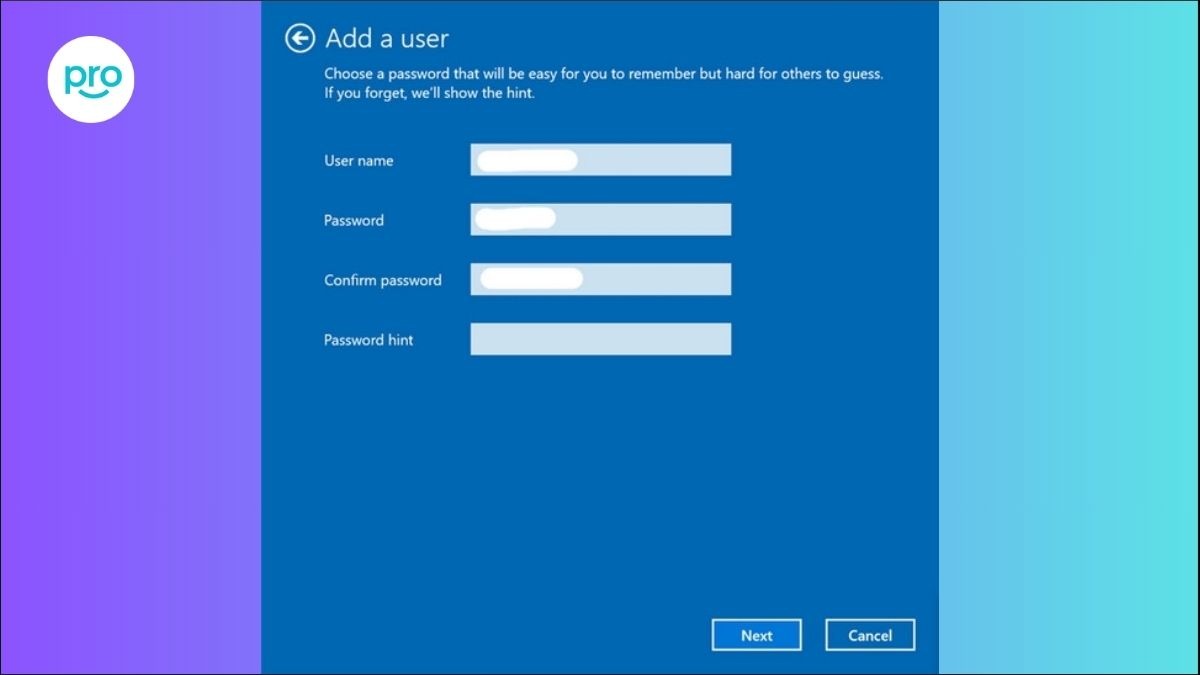Click the User name input field
The width and height of the screenshot is (1200, 675).
[x=601, y=160]
